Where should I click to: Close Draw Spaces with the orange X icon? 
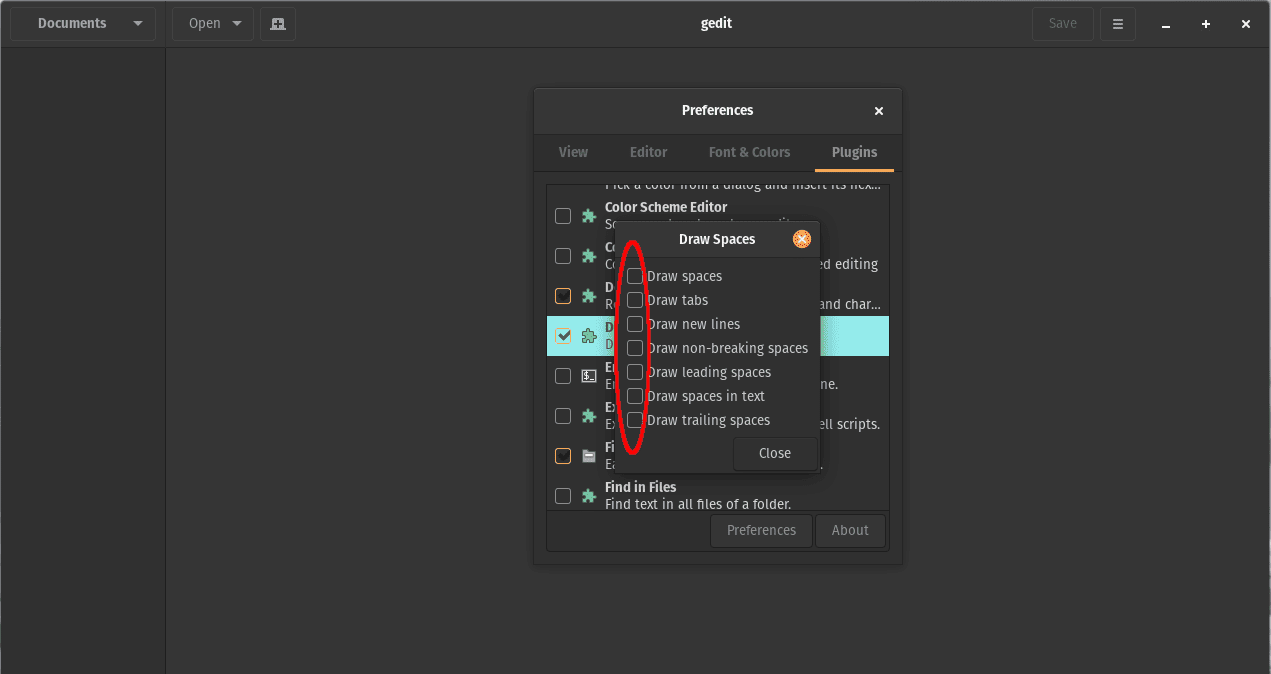801,239
